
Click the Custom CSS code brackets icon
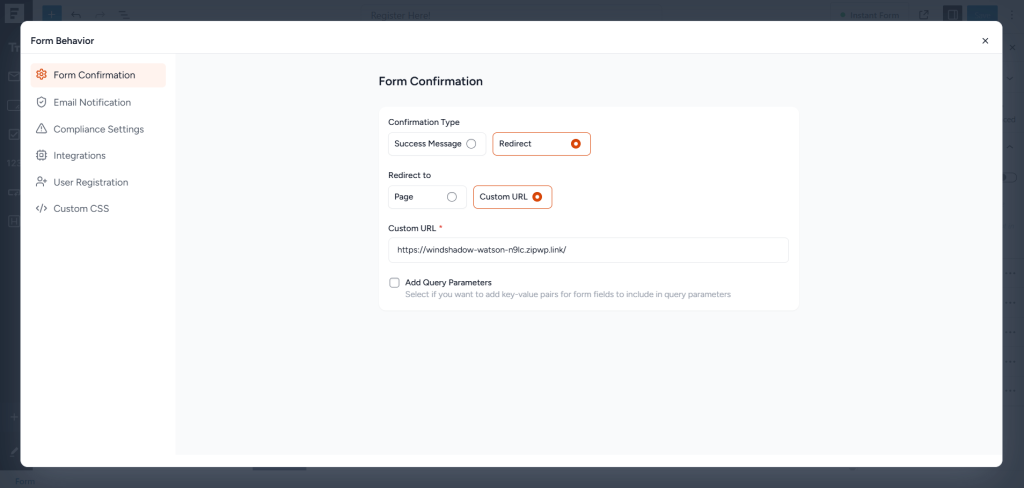(x=41, y=209)
